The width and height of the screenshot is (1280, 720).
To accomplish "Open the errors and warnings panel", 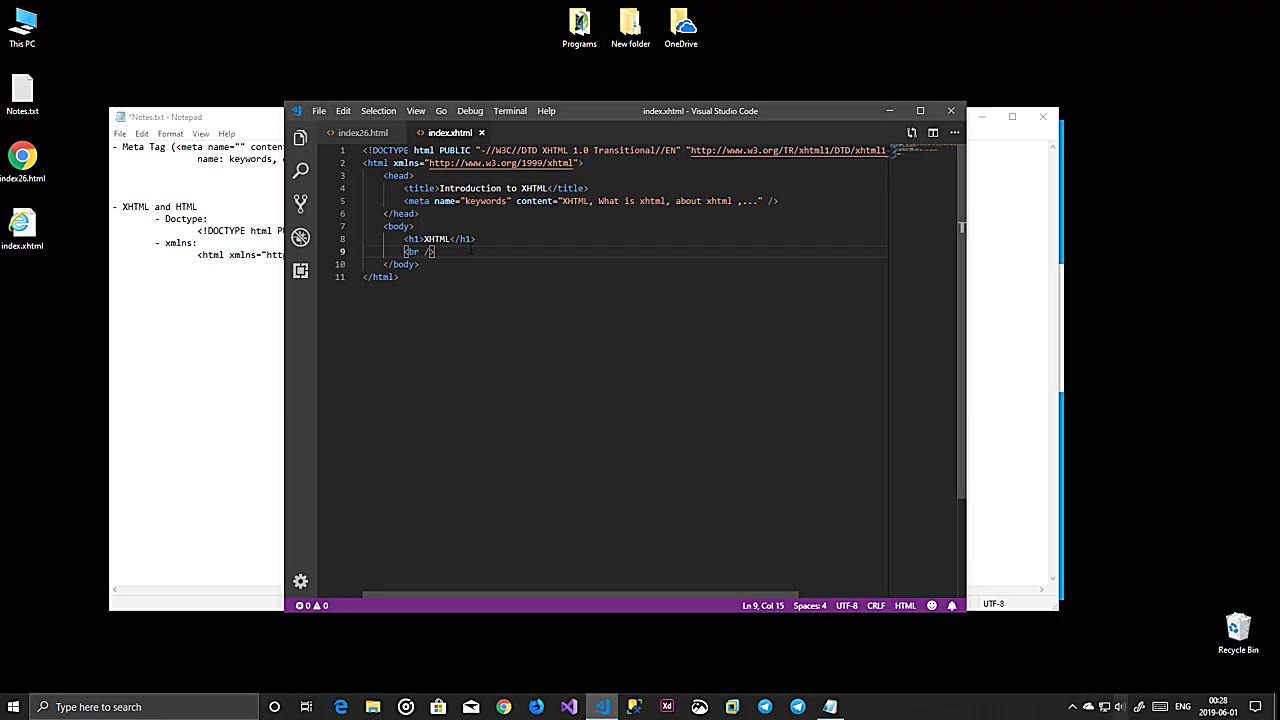I will point(310,605).
